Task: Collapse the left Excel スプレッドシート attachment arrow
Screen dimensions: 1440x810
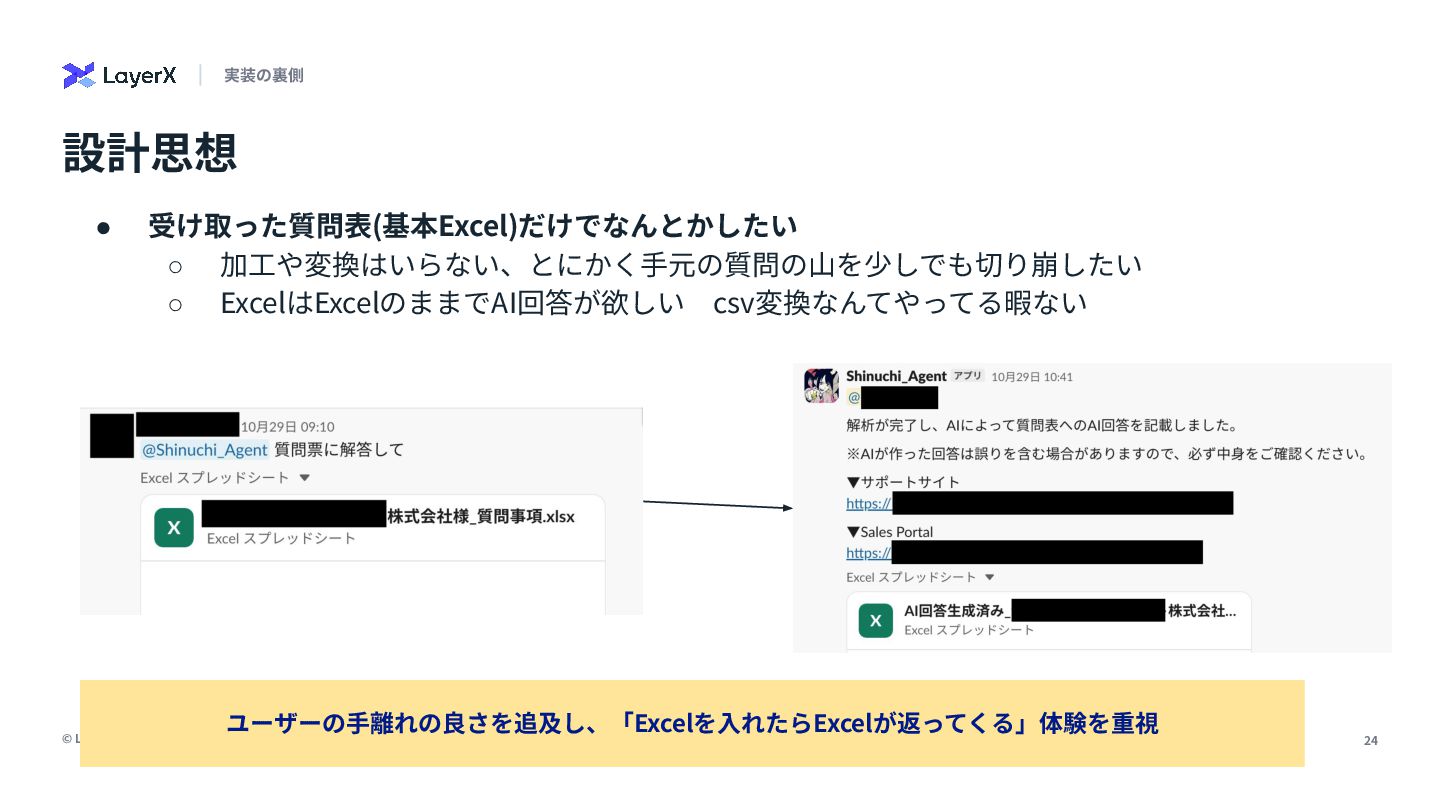Action: point(305,478)
